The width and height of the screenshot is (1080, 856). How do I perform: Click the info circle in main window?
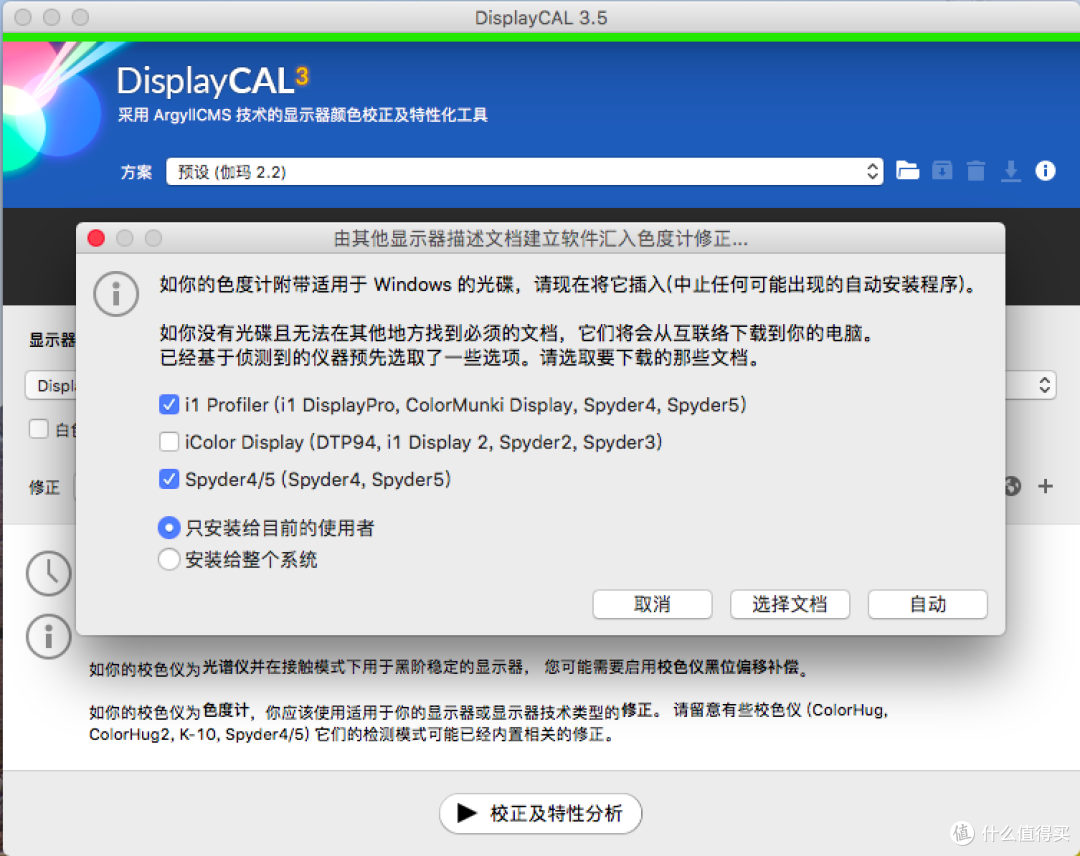pos(48,636)
